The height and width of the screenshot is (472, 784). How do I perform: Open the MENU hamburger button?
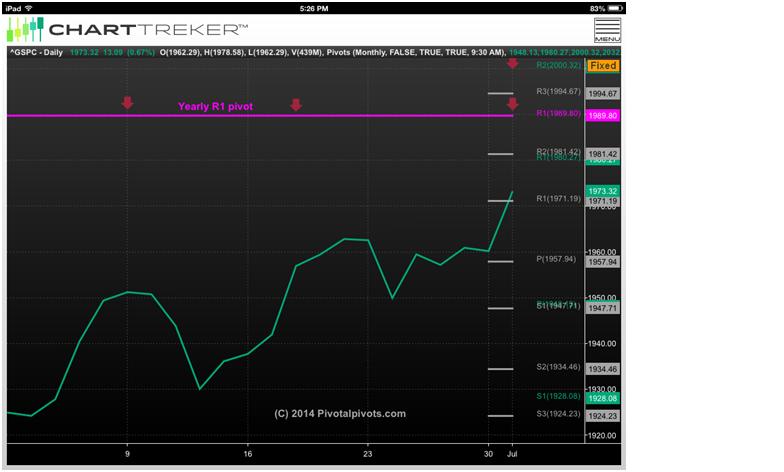click(607, 30)
